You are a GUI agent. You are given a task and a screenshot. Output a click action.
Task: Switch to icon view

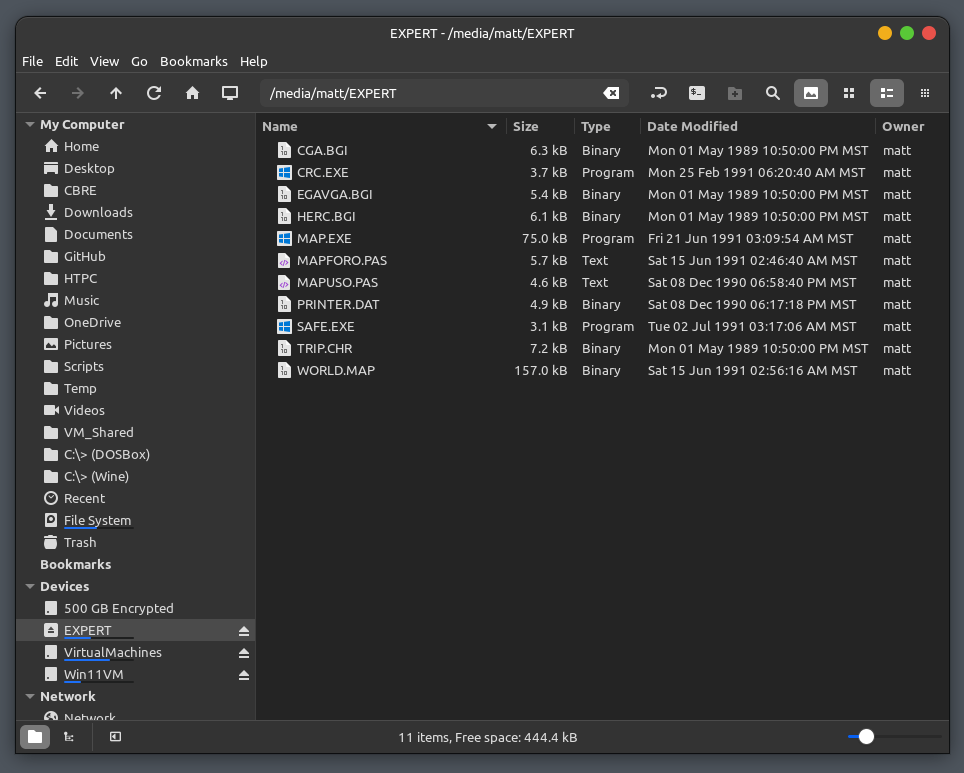(x=849, y=93)
